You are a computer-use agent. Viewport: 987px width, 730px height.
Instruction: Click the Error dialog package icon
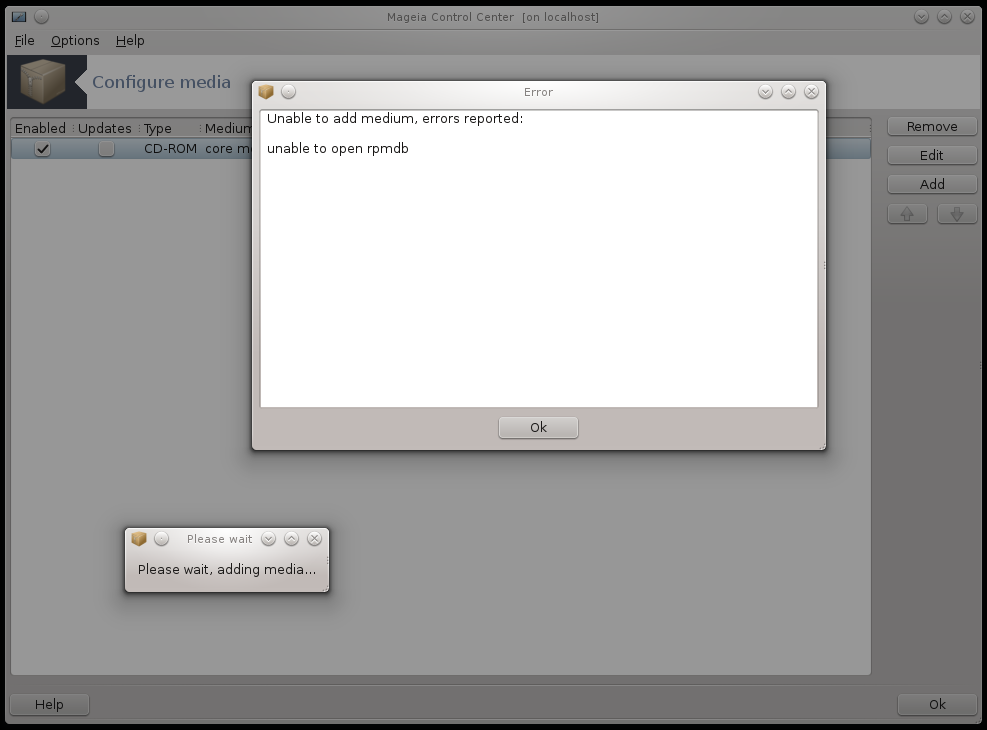tap(266, 92)
